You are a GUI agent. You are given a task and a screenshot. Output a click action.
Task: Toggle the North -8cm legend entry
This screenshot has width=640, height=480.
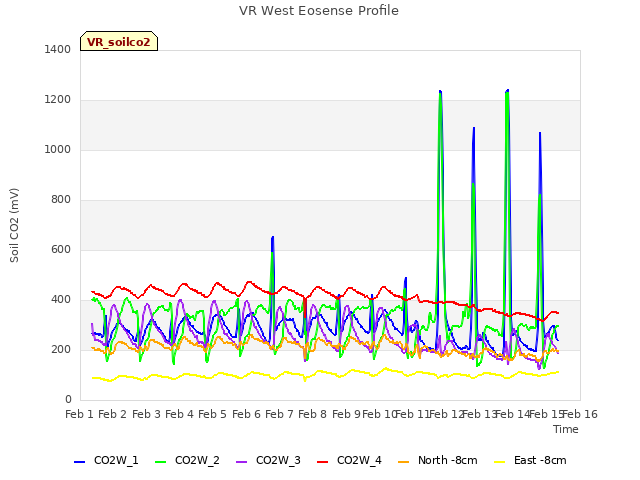[x=438, y=461]
